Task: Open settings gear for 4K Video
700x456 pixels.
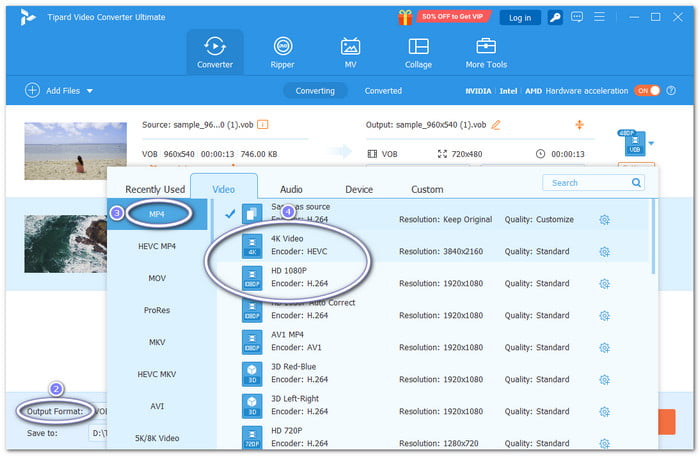Action: (604, 252)
